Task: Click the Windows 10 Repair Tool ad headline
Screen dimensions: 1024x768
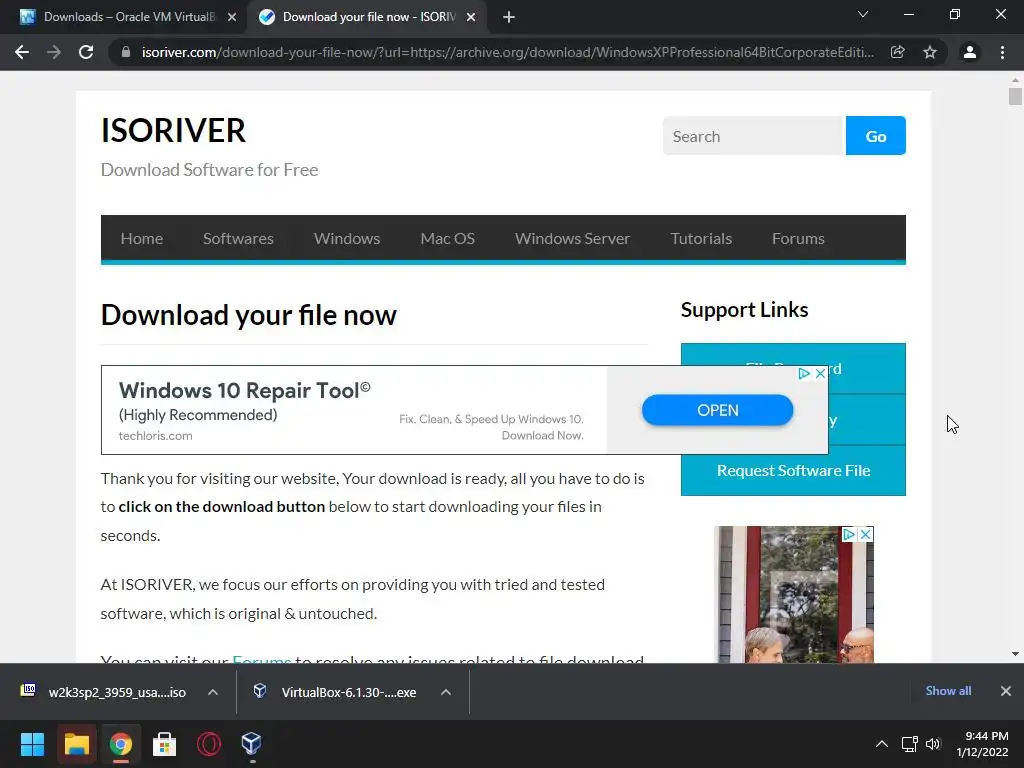Action: pos(244,391)
